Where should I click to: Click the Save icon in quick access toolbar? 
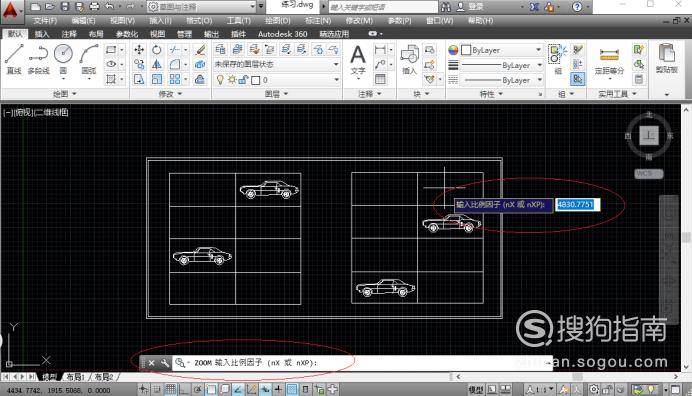65,7
